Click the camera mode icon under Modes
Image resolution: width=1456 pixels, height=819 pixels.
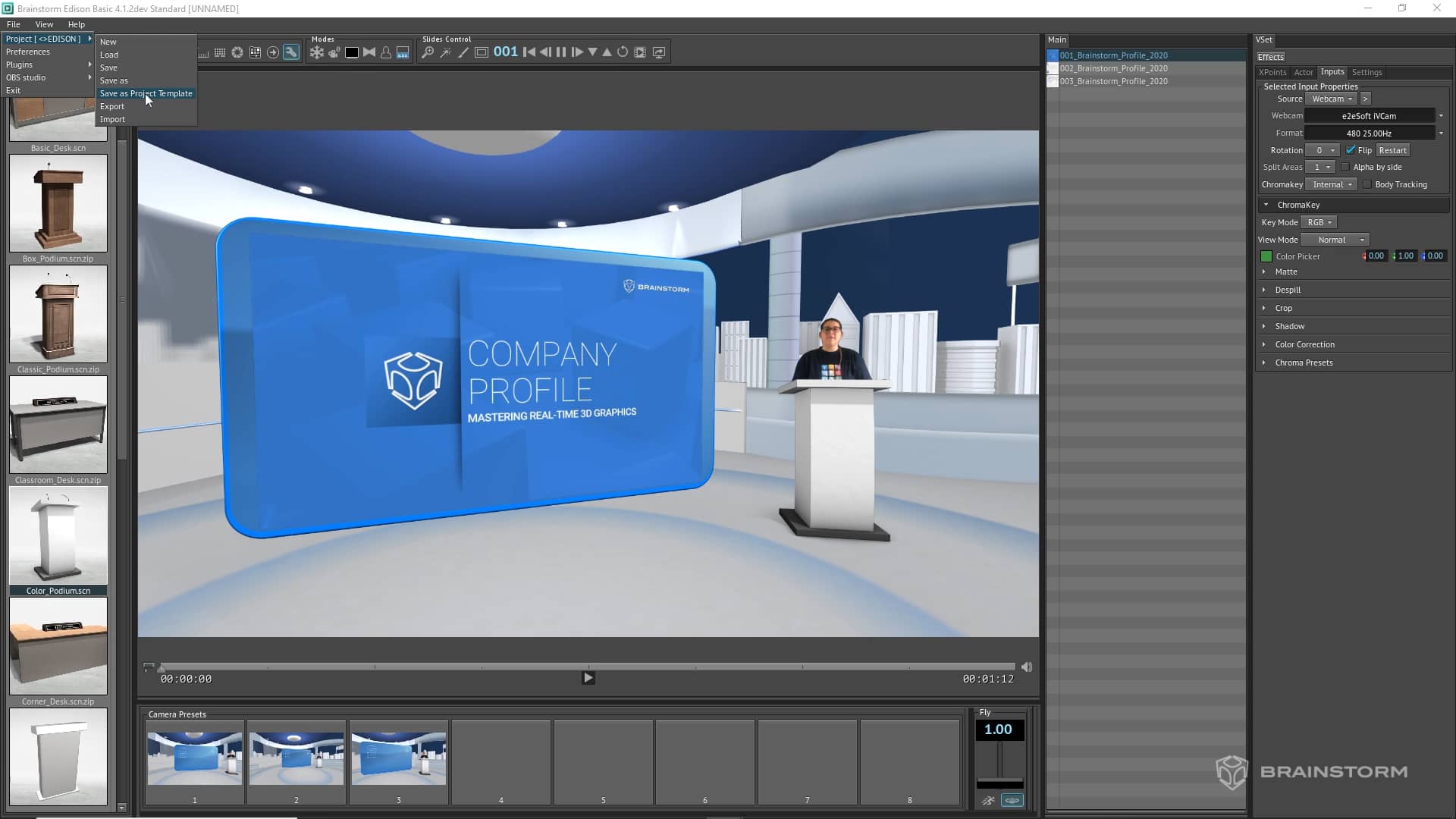[x=334, y=52]
